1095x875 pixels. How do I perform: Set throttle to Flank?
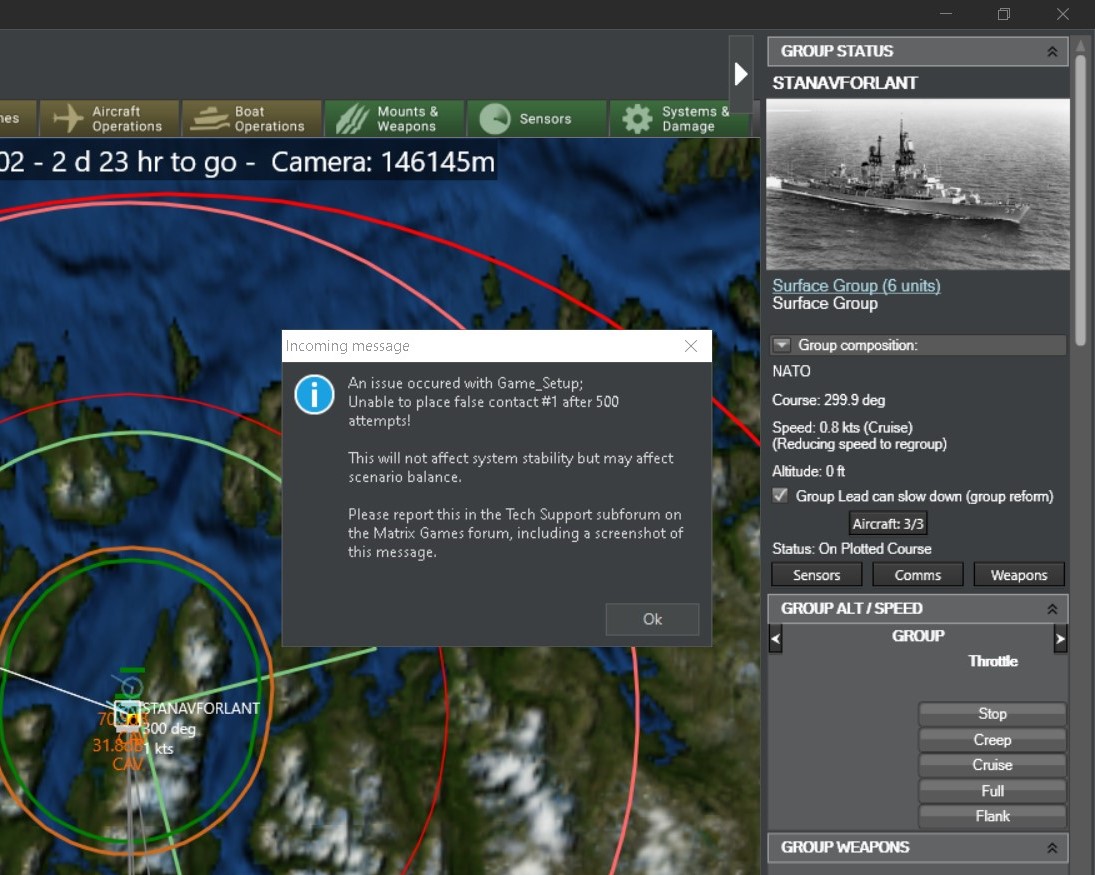pyautogui.click(x=992, y=816)
